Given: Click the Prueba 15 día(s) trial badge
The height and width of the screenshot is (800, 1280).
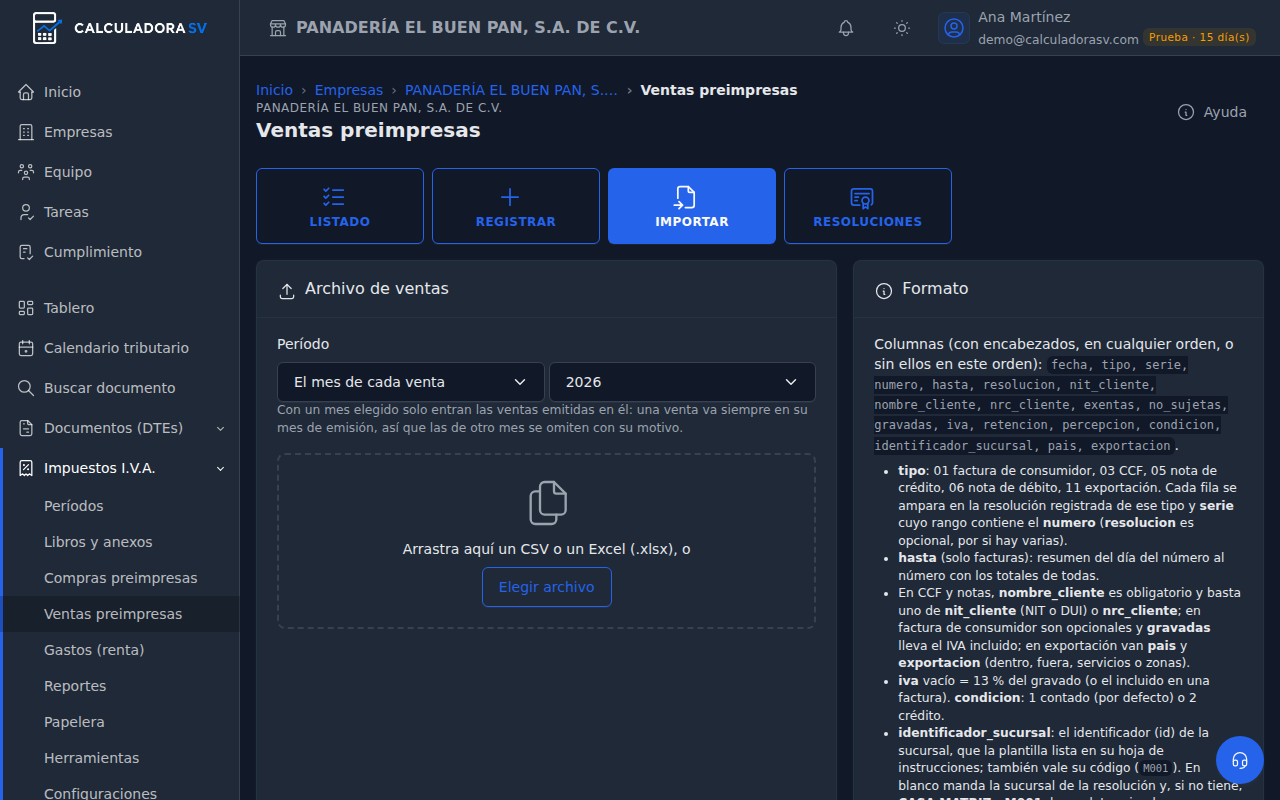Looking at the screenshot, I should point(1199,38).
